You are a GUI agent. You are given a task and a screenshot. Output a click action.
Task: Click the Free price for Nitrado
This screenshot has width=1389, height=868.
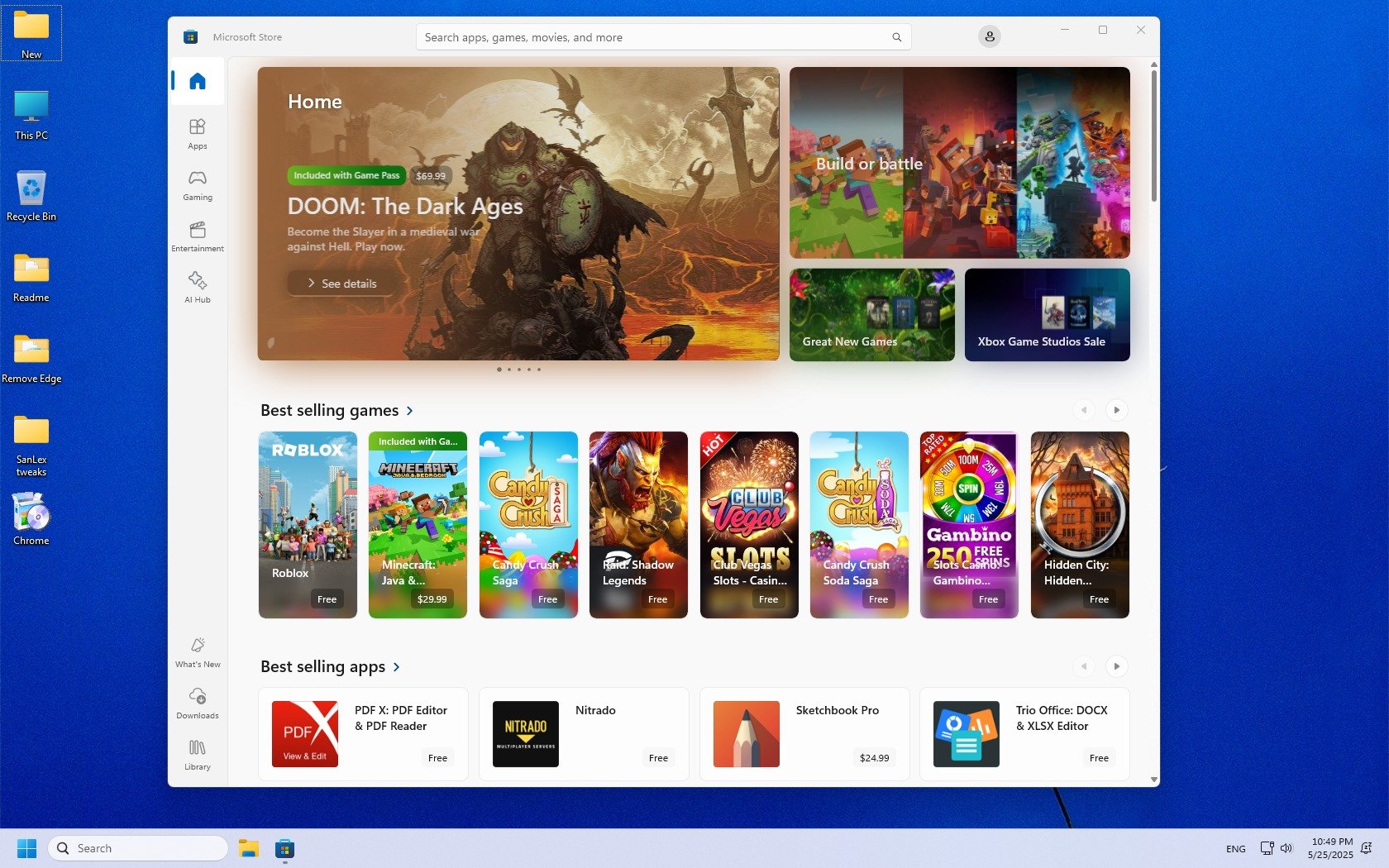[658, 758]
